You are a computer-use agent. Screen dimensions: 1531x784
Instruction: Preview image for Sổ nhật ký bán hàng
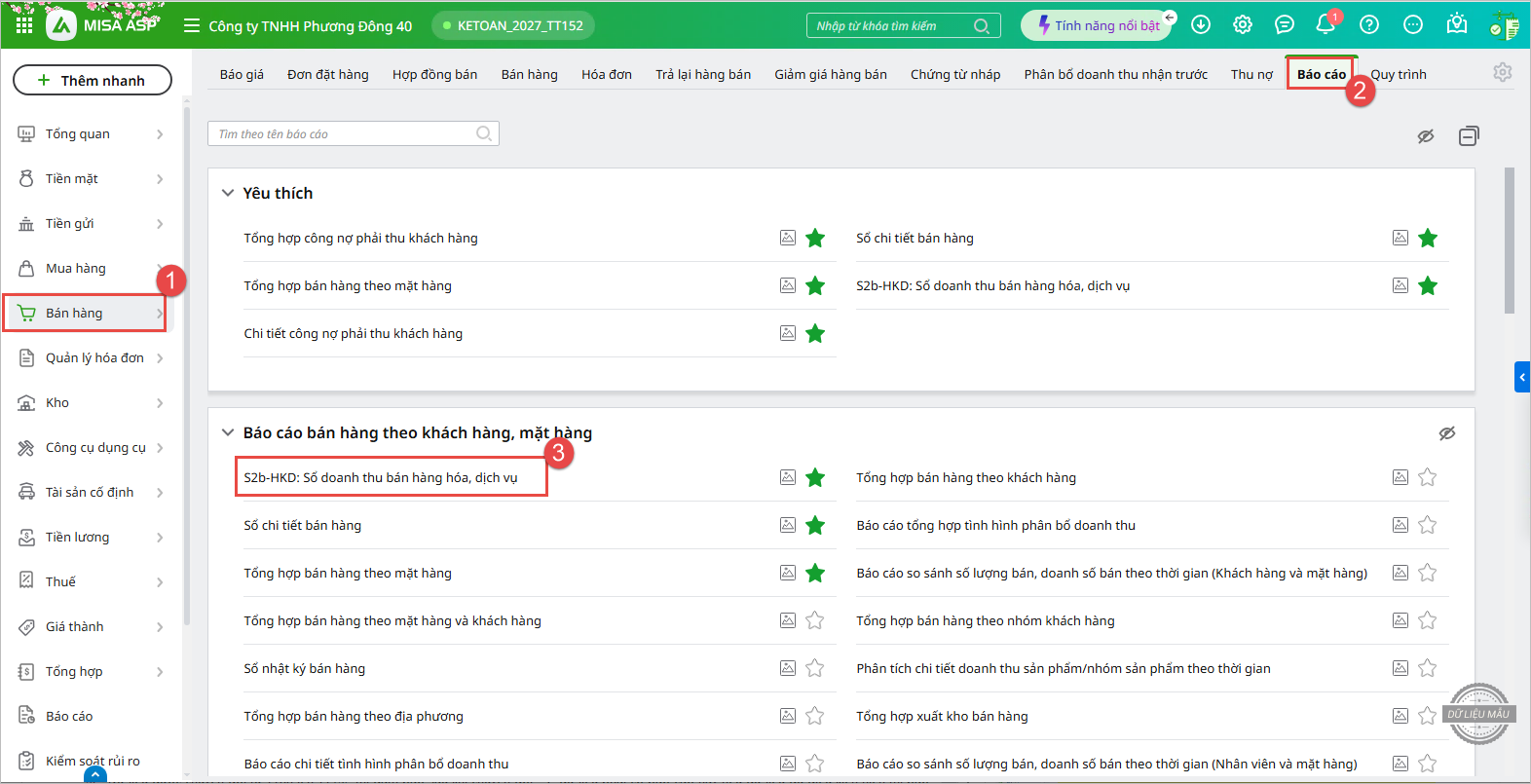point(788,668)
